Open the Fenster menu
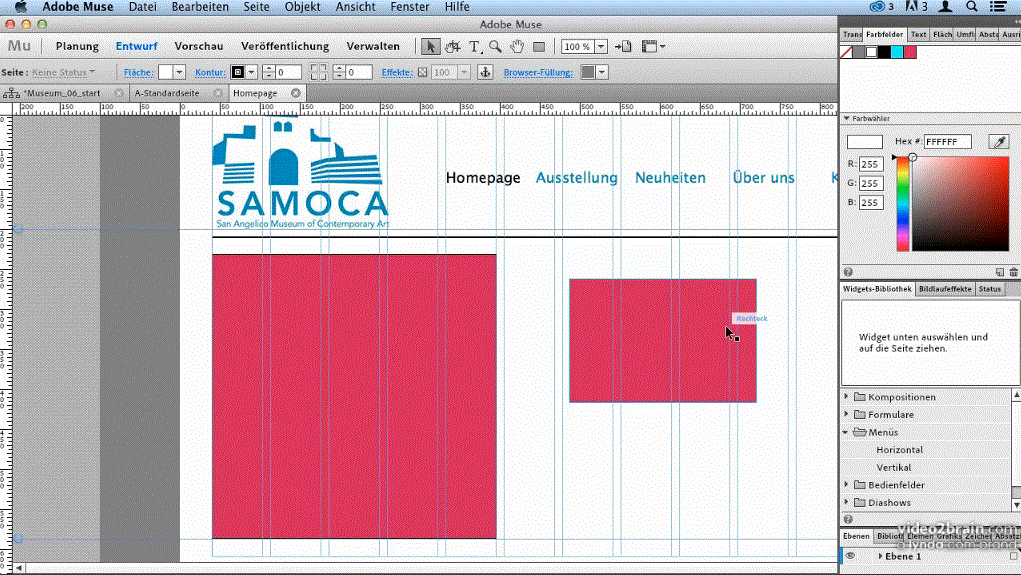This screenshot has height=575, width=1021. (410, 7)
